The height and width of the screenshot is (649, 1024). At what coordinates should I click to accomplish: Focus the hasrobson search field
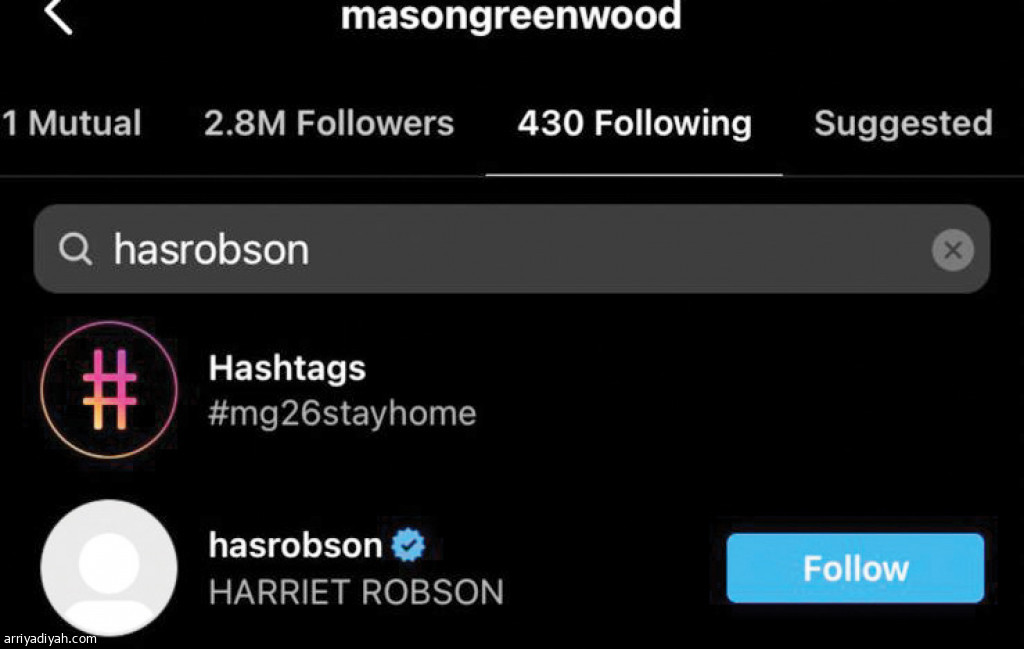(x=511, y=249)
